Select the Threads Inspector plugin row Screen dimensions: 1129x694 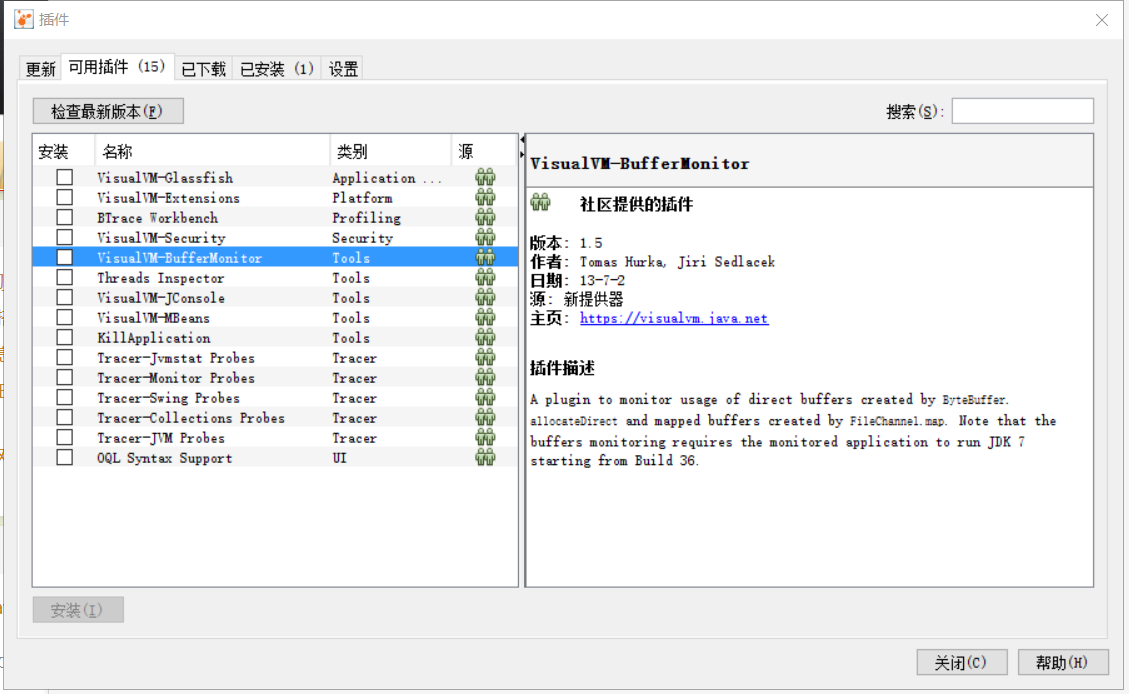point(275,277)
